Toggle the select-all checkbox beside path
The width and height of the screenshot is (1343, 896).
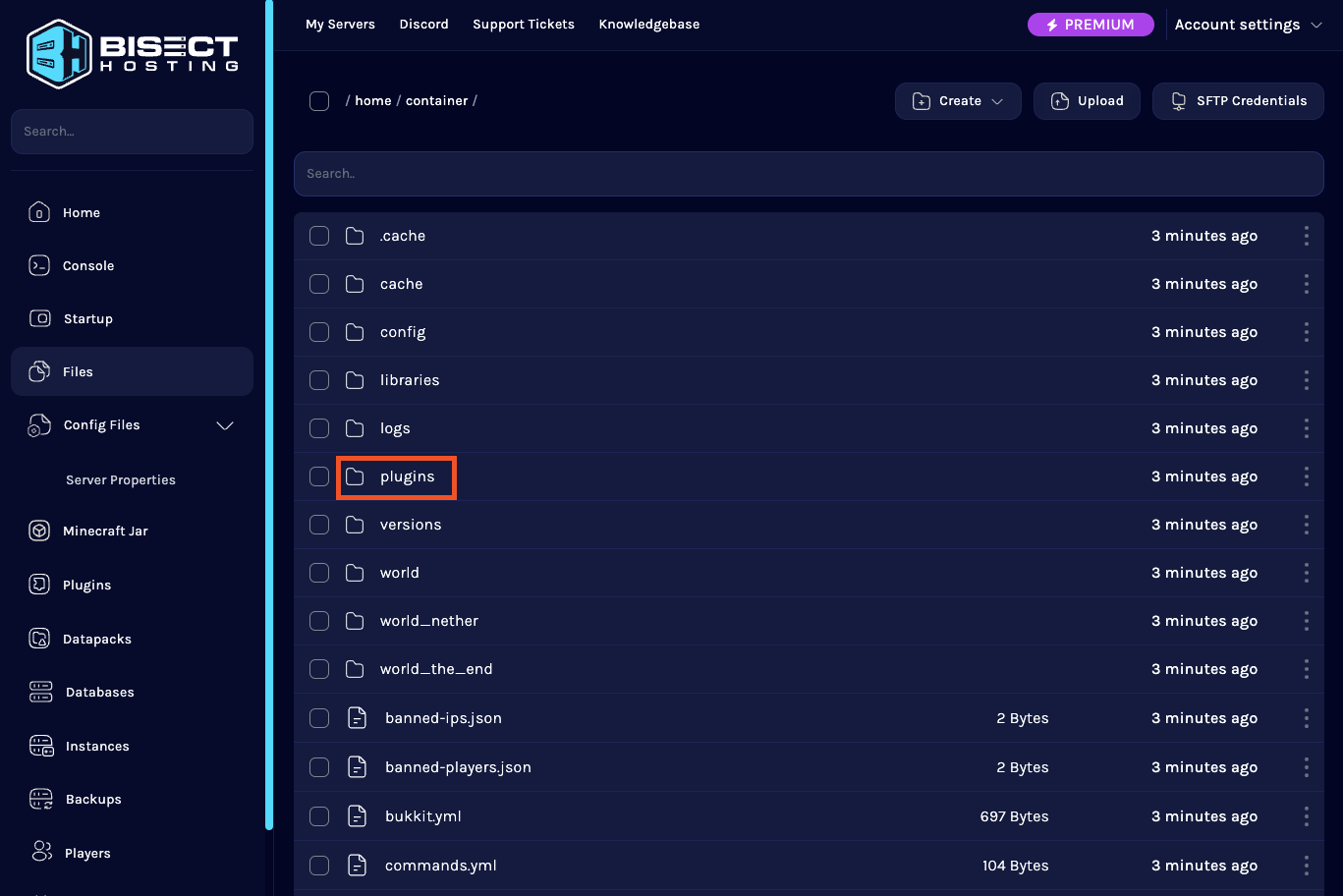click(319, 101)
